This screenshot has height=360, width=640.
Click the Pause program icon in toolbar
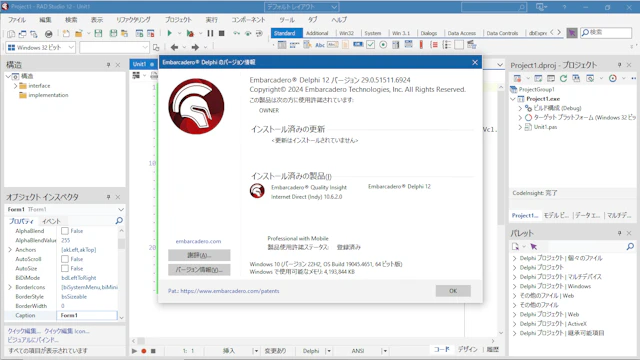pos(210,33)
